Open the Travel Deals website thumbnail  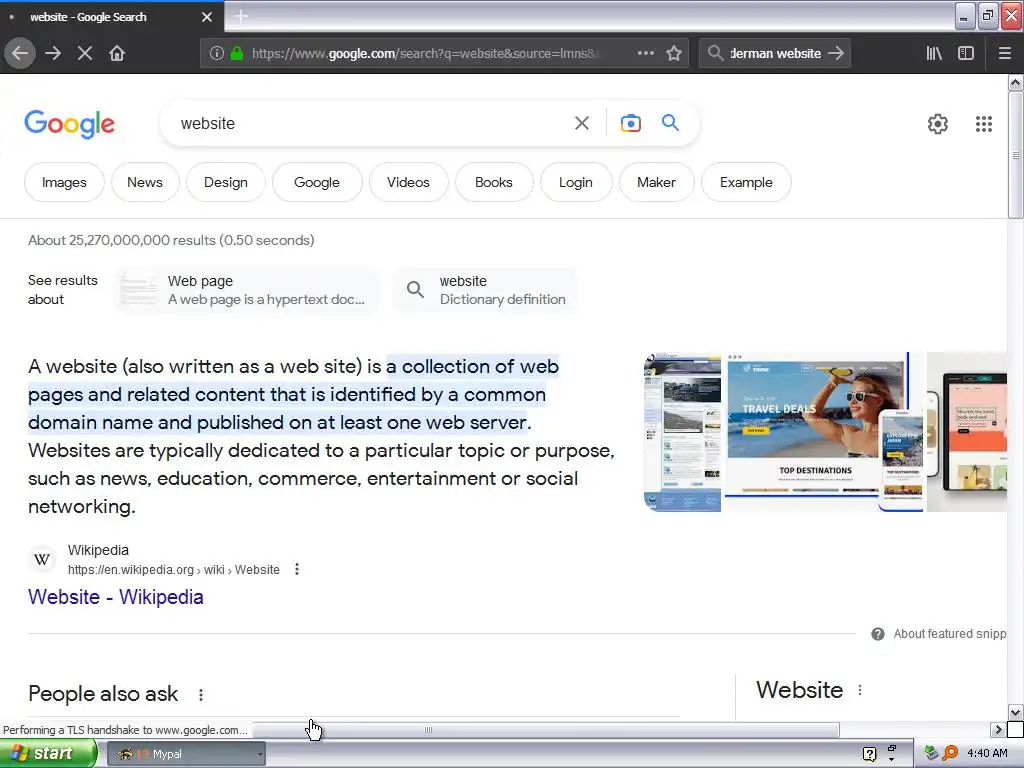click(824, 432)
